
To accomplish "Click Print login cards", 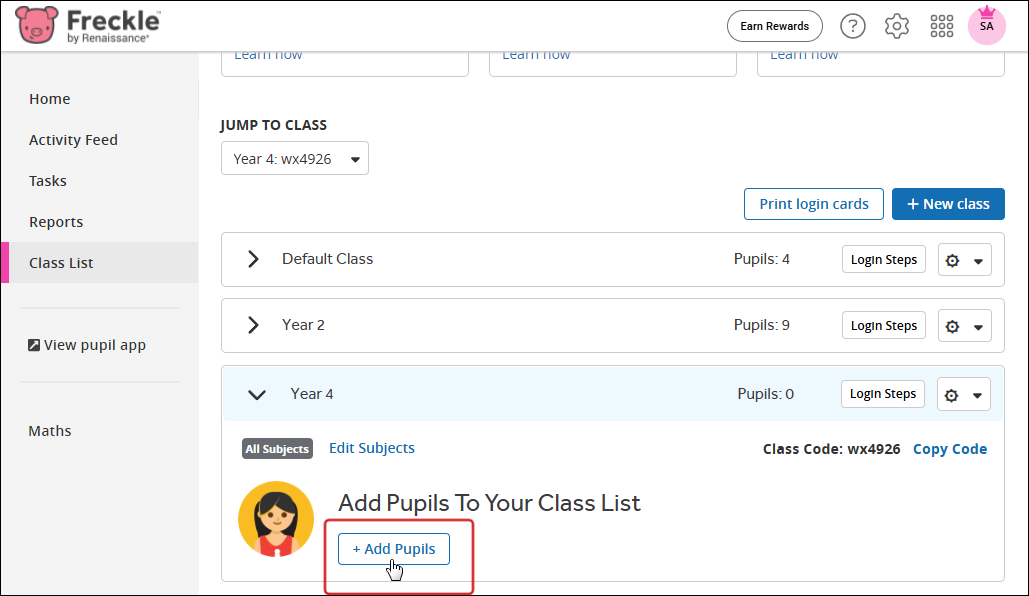I will point(814,204).
